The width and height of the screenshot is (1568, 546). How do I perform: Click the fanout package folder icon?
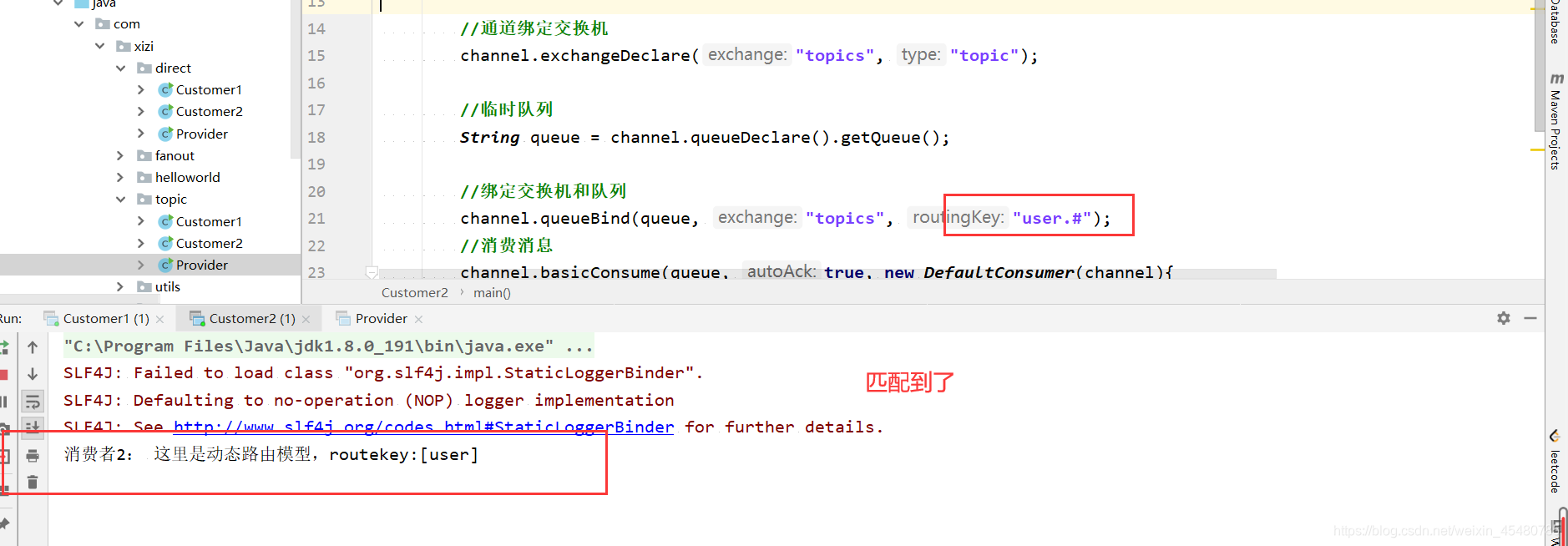point(144,155)
